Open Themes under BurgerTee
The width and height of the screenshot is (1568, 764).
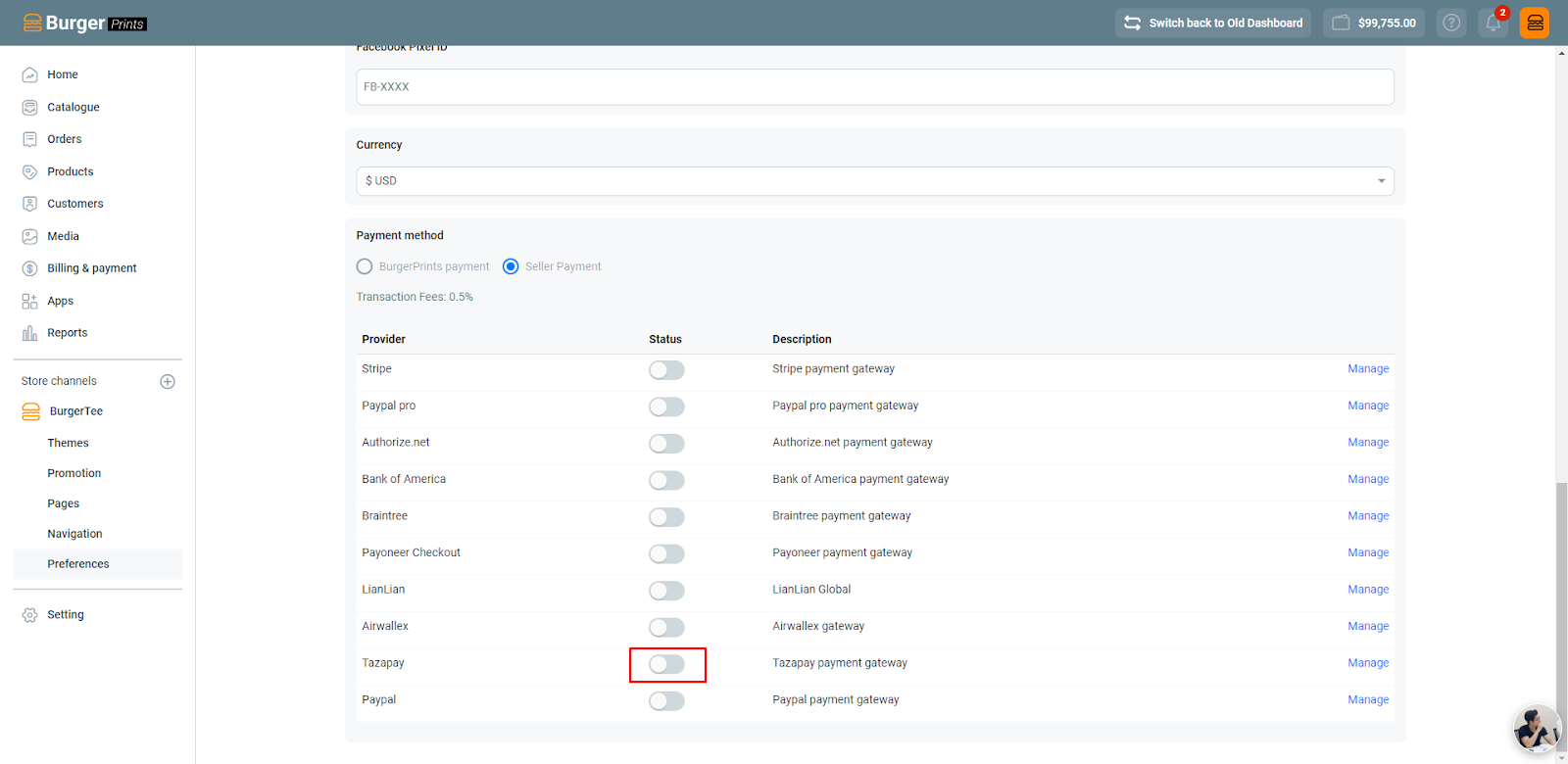(x=68, y=443)
